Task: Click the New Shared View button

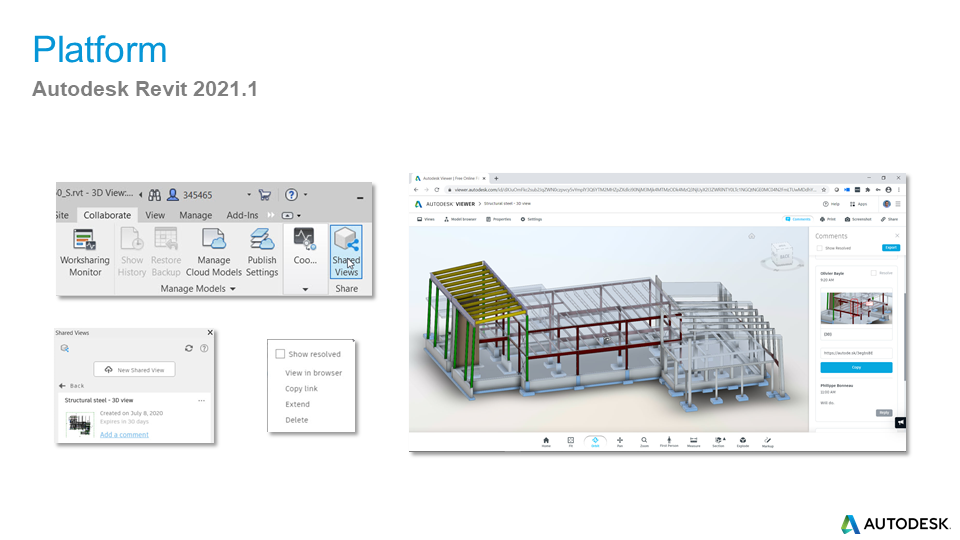Action: [x=134, y=370]
